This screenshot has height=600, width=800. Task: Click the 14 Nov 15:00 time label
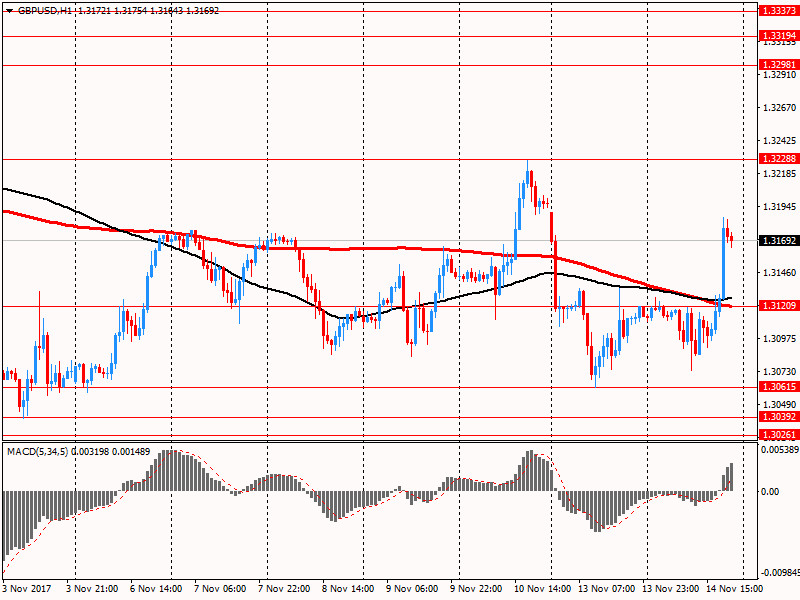click(x=734, y=589)
